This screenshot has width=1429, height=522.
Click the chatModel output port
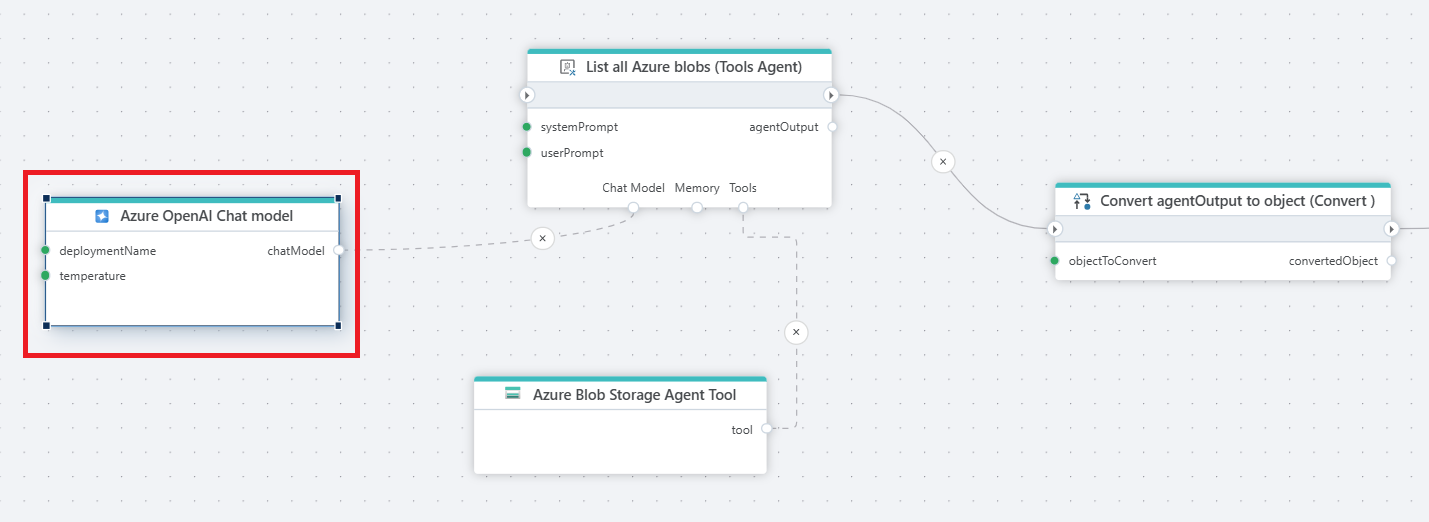(339, 250)
